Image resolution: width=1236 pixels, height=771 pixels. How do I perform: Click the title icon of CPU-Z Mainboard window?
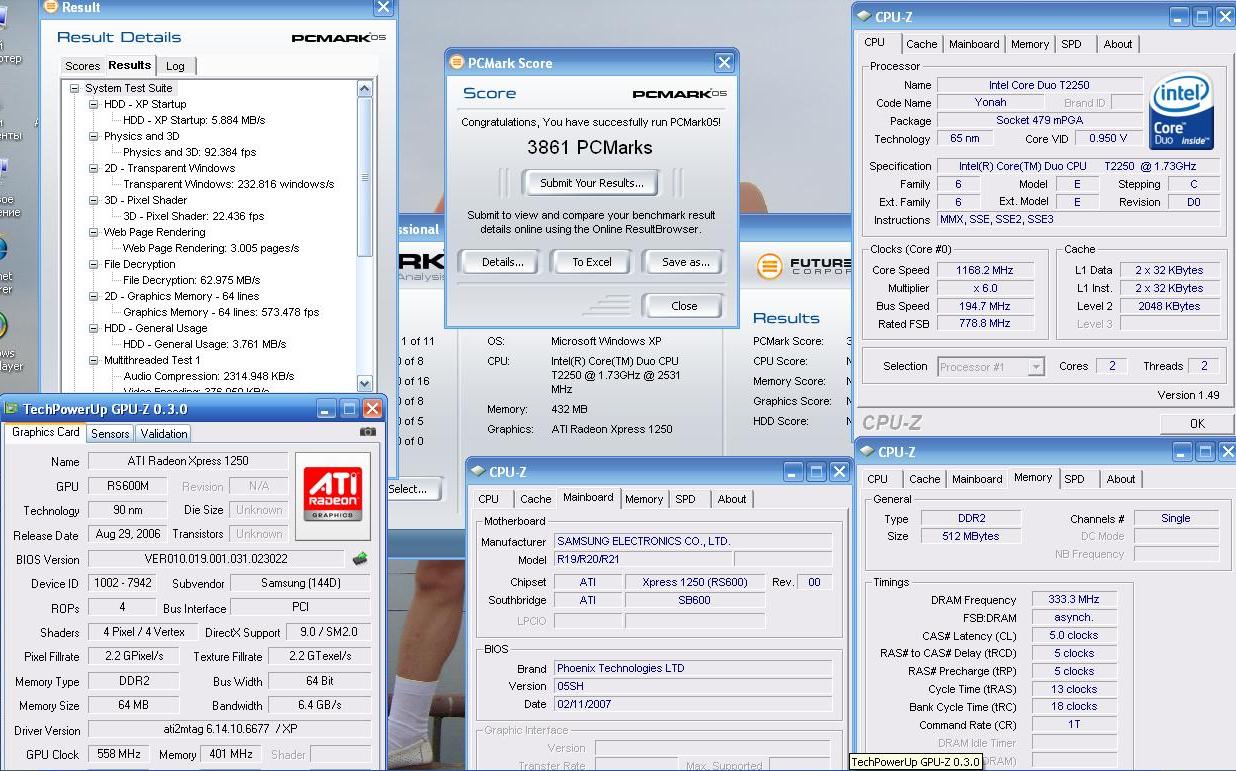[x=477, y=472]
